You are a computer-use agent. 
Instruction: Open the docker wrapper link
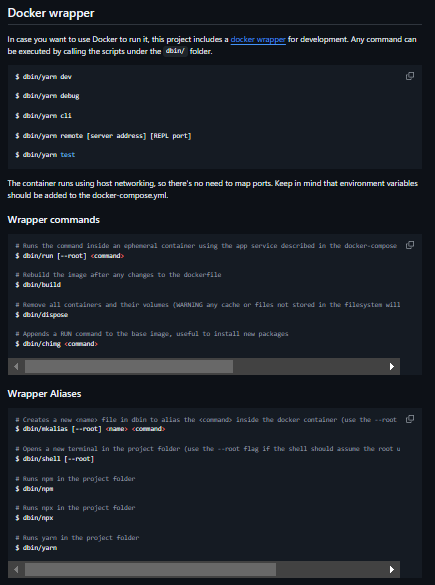258,40
